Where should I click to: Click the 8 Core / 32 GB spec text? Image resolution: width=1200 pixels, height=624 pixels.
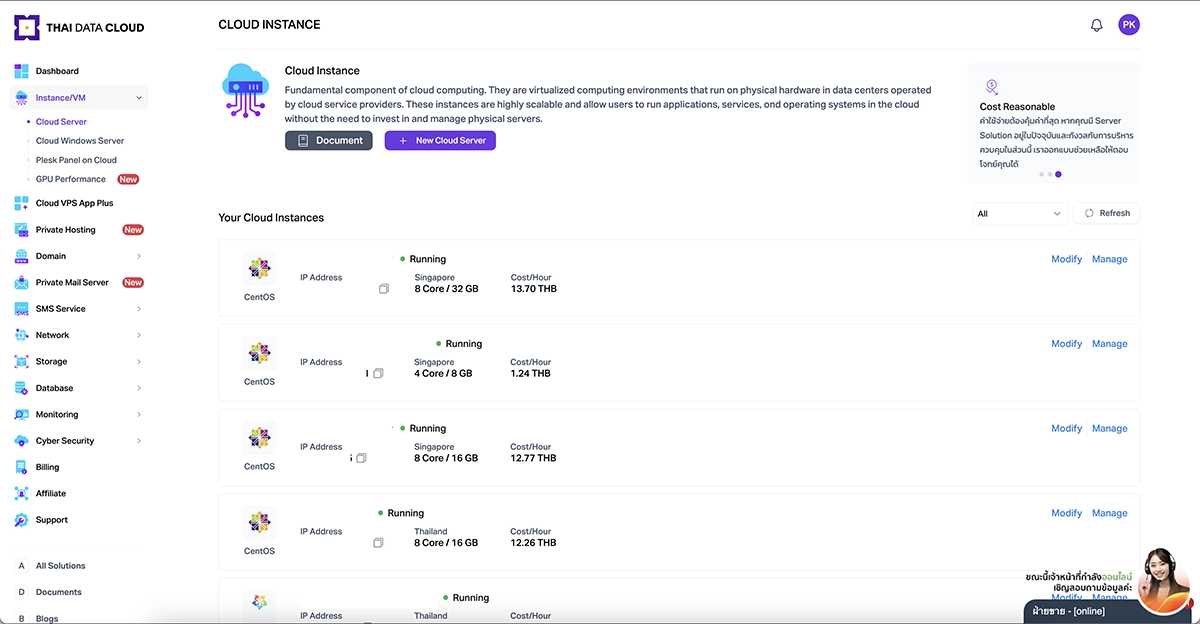(446, 289)
